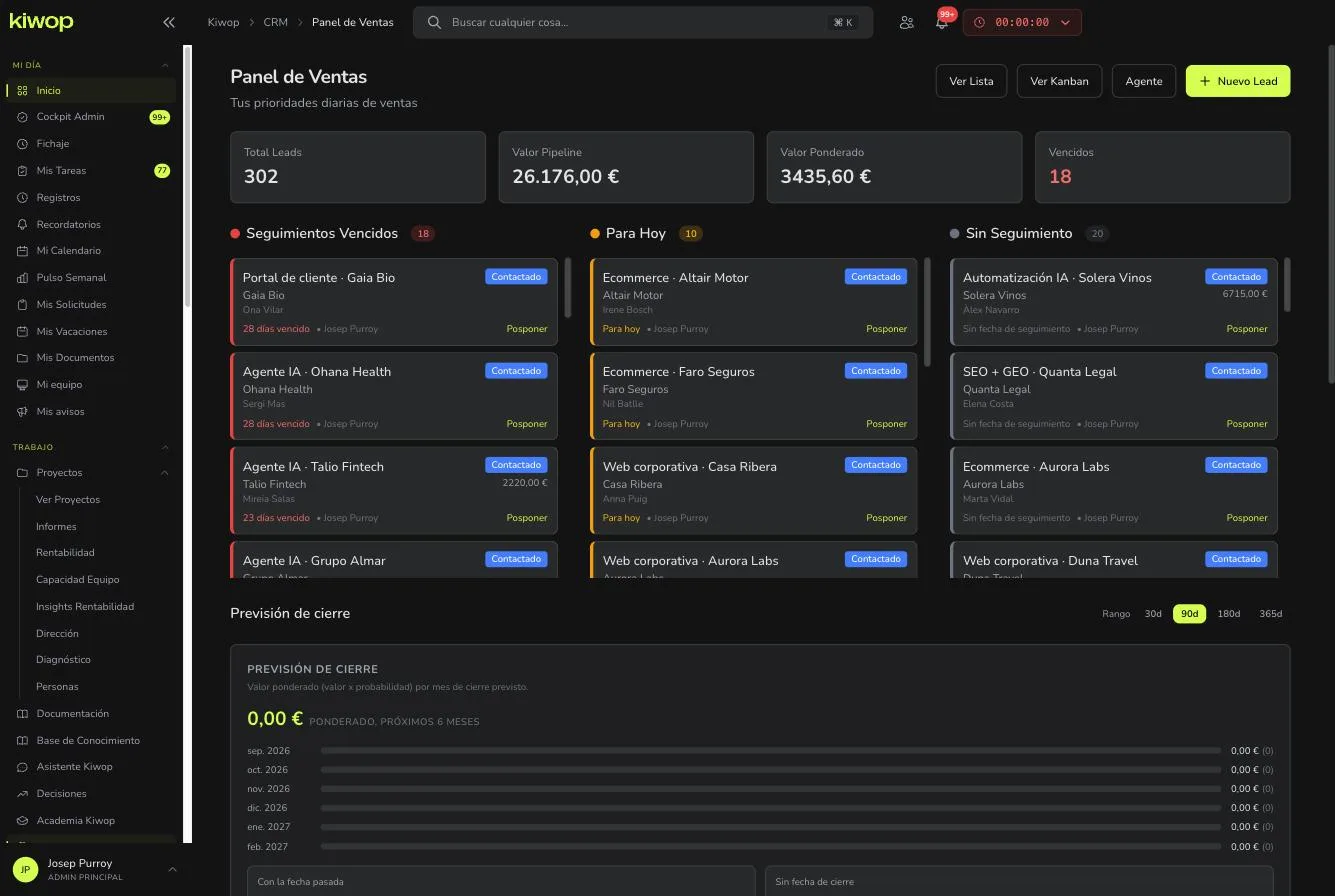Click the Pulso Semanal chart icon
1335x896 pixels.
pos(22,278)
